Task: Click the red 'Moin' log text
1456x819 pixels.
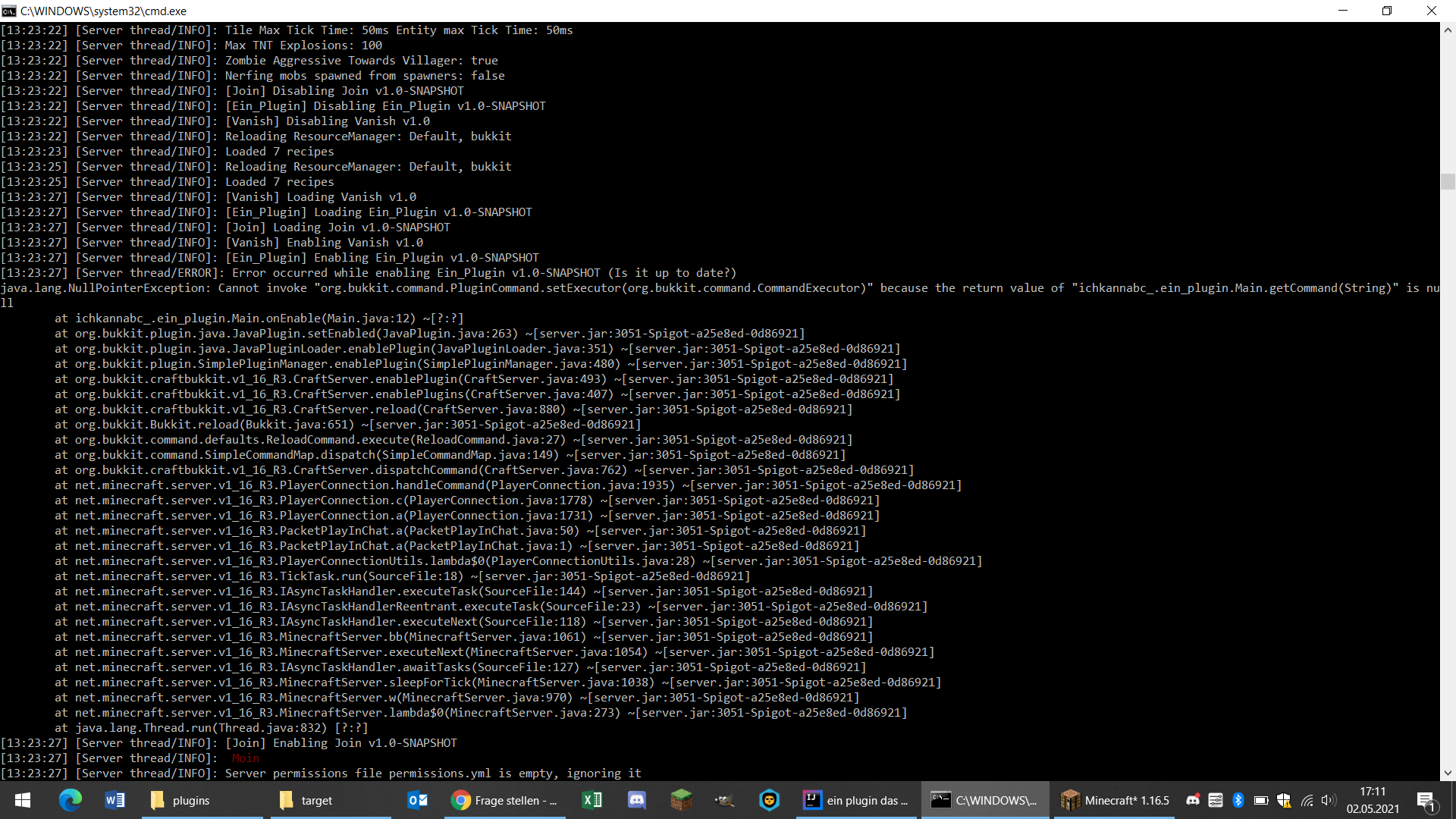Action: (x=245, y=758)
